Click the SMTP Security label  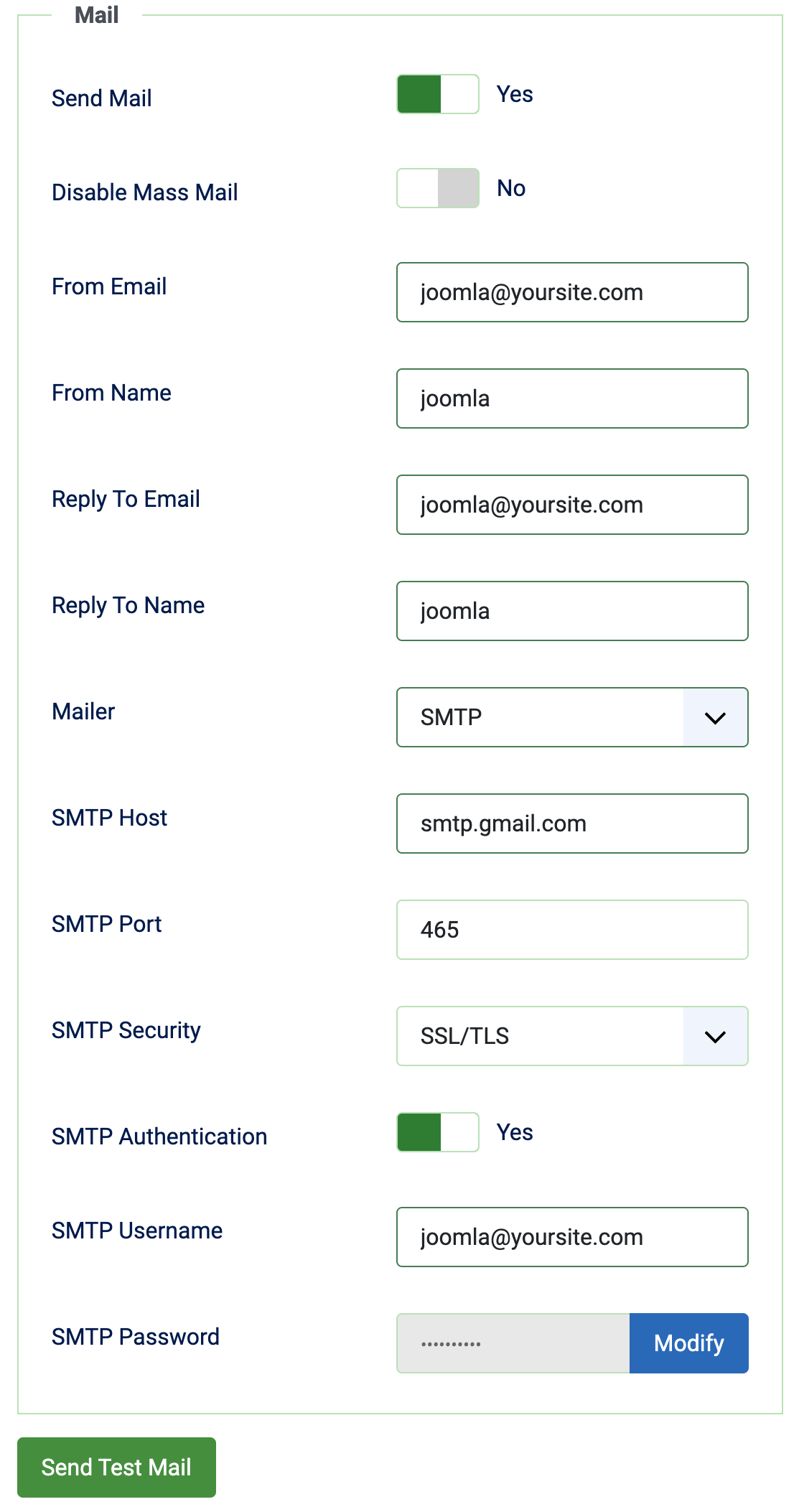126,1030
